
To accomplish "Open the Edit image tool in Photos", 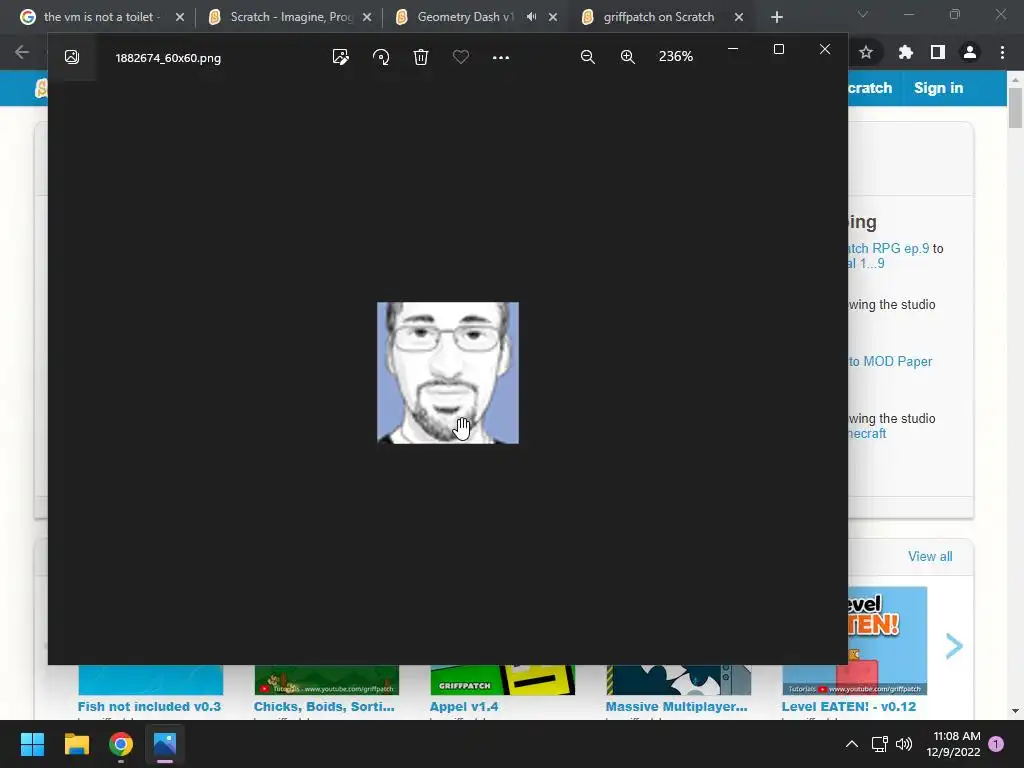I will 340,57.
